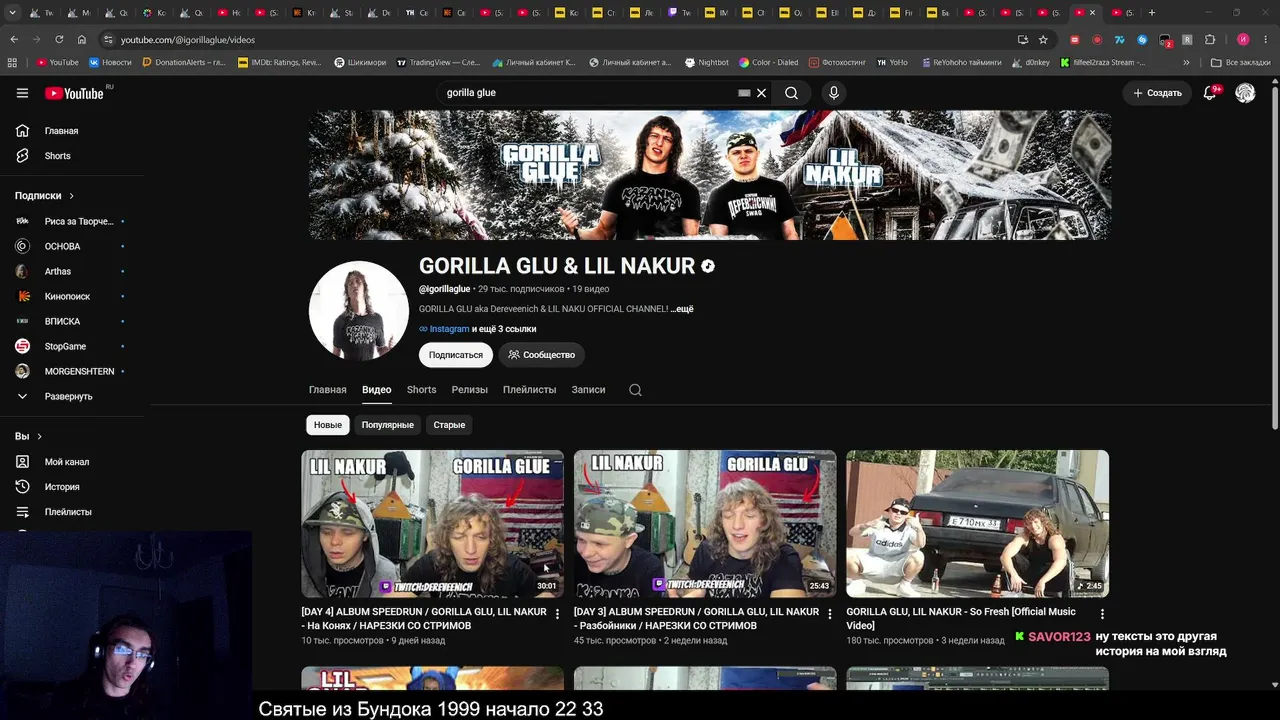This screenshot has height=720, width=1280.
Task: Open the browser extensions puzzle icon
Action: click(x=1210, y=40)
